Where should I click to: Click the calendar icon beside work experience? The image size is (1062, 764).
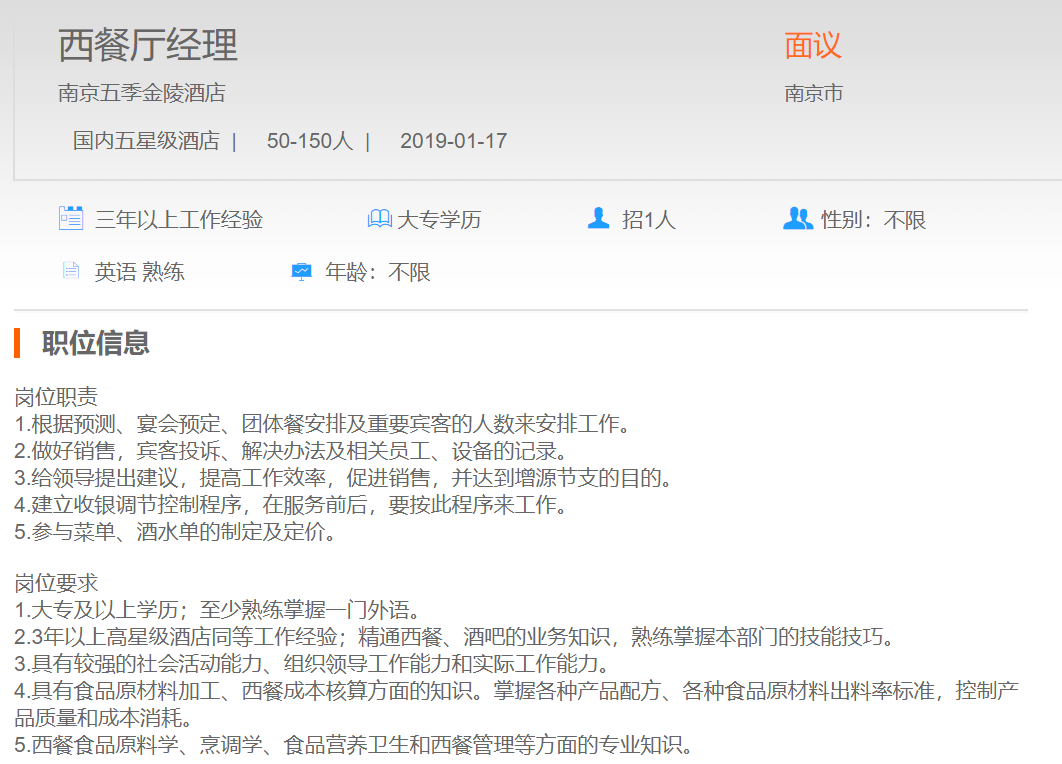(x=70, y=219)
